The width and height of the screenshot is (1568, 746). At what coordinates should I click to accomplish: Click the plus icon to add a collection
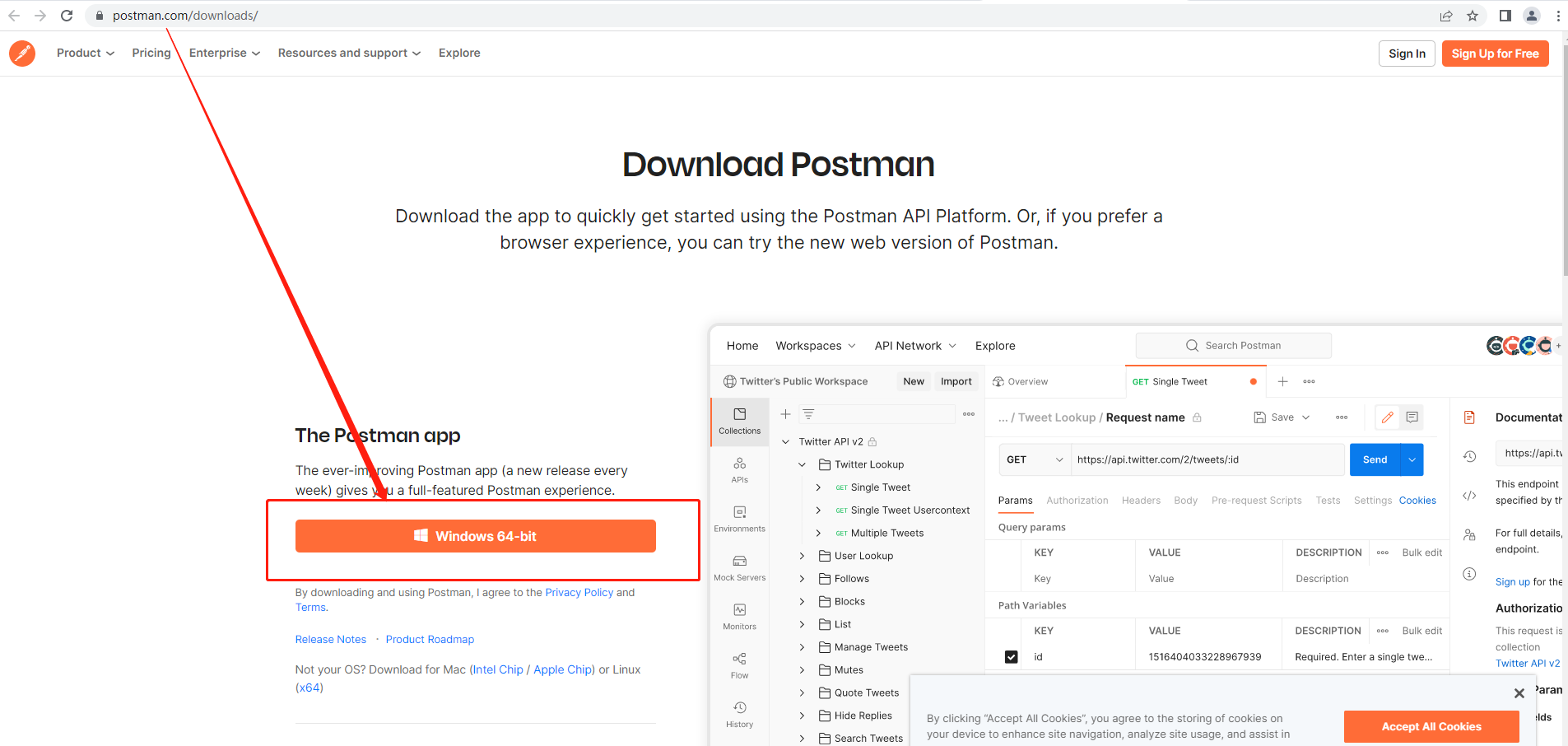[x=785, y=414]
